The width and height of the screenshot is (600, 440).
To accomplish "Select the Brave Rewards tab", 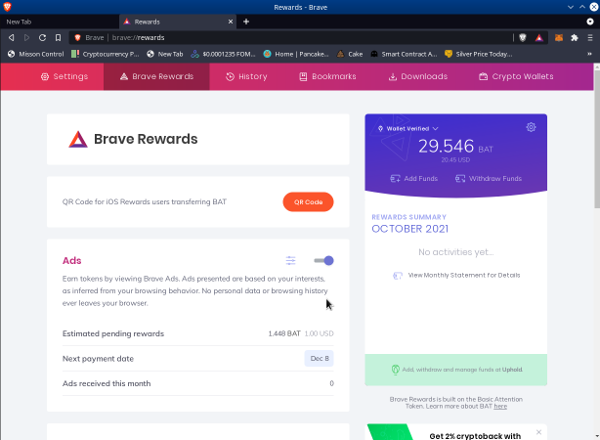I will coord(157,77).
